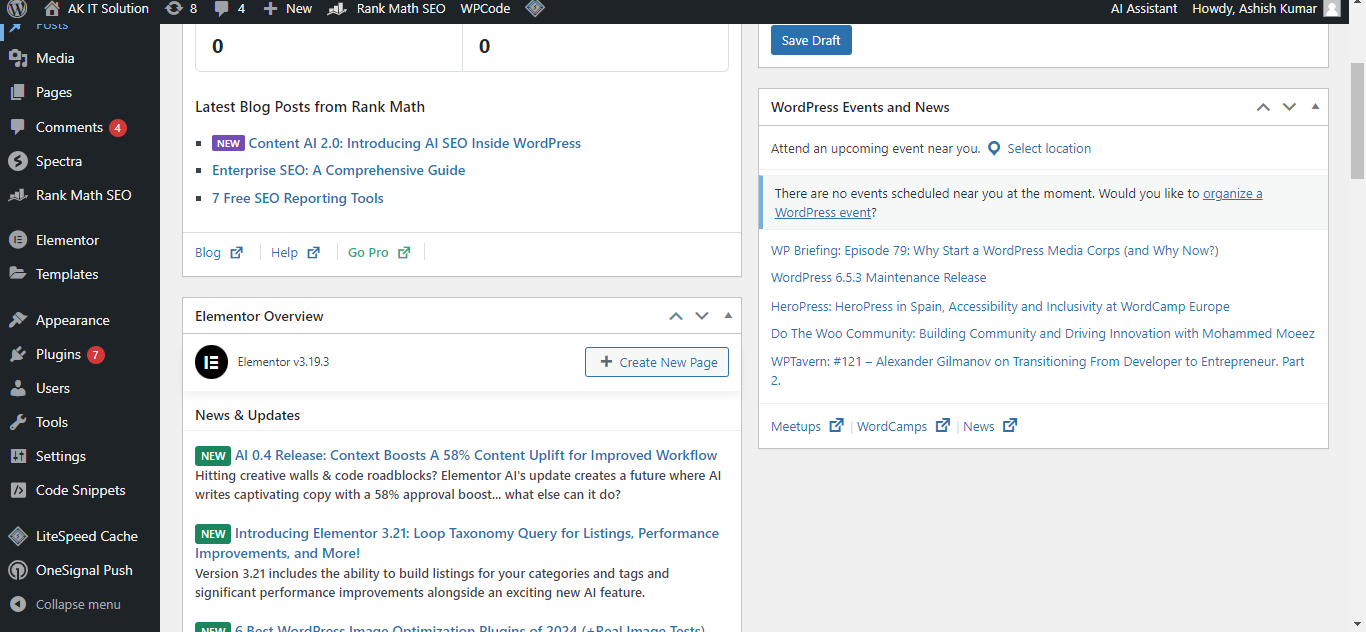Open the AI 0.4 Release news article
The image size is (1366, 632).
(x=476, y=455)
